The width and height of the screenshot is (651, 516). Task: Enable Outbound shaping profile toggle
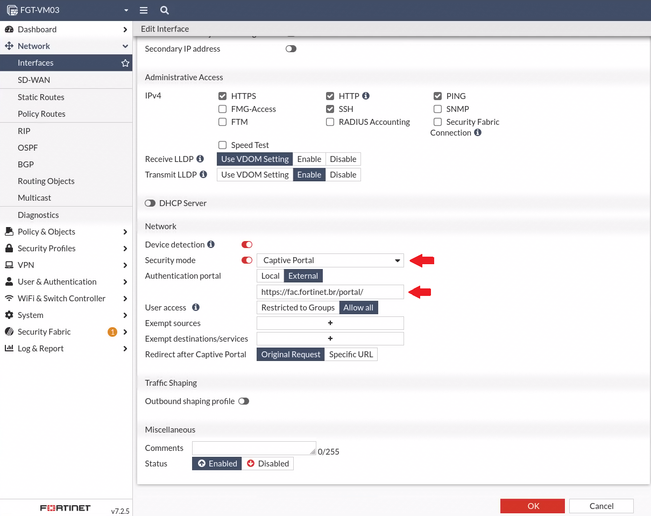tap(244, 401)
